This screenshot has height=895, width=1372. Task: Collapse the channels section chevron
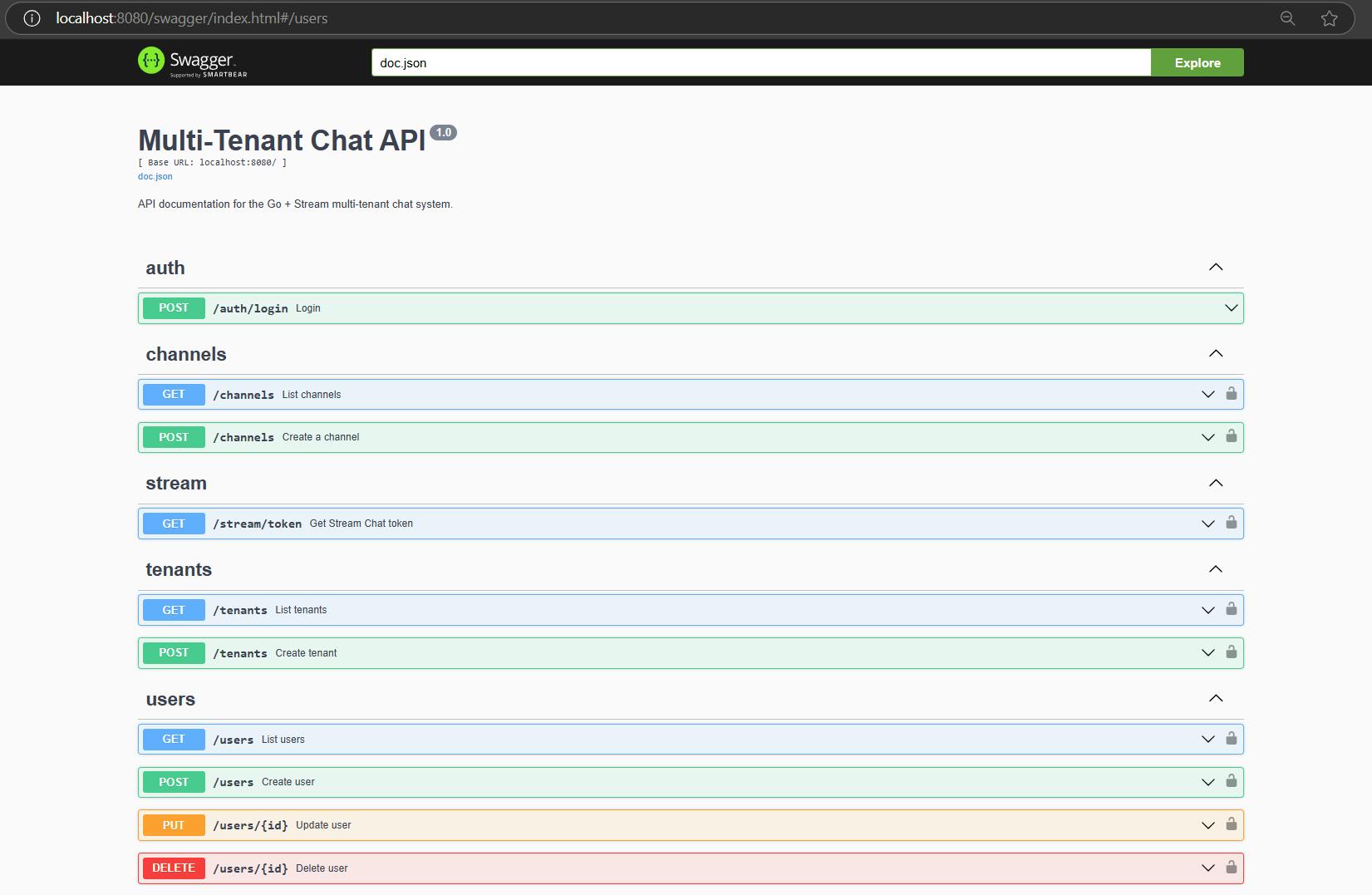pyautogui.click(x=1215, y=354)
